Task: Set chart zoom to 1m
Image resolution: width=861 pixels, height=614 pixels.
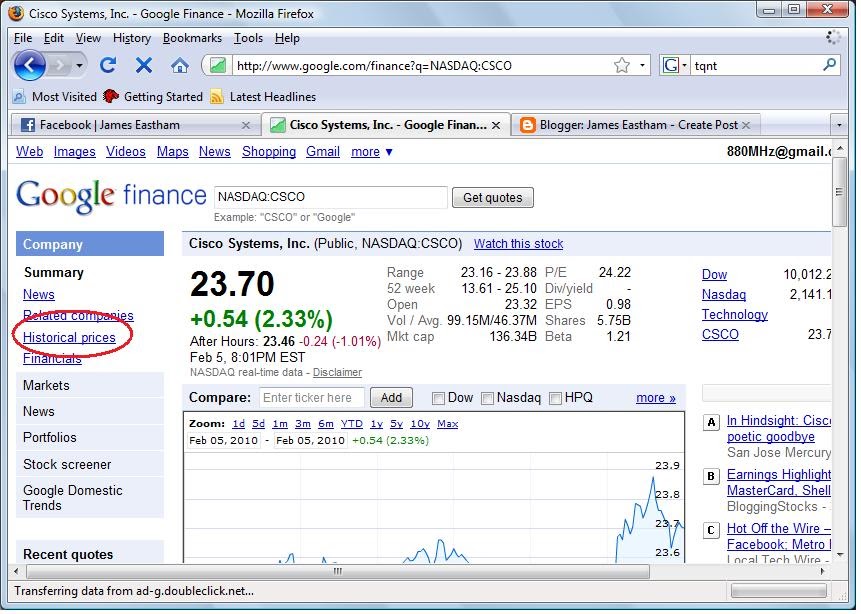Action: tap(280, 424)
